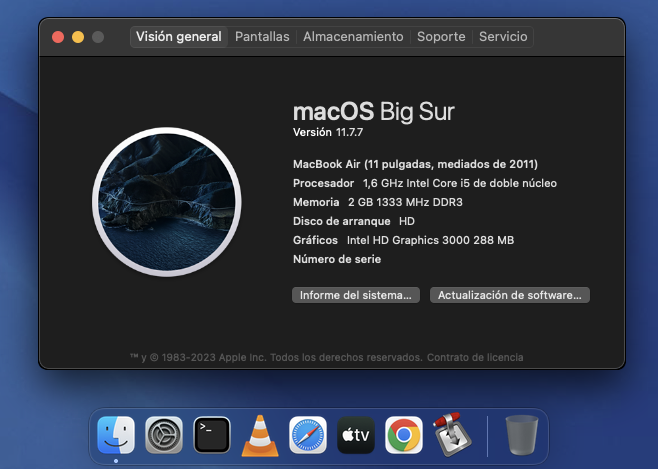Select the Visión general tab

click(x=179, y=37)
